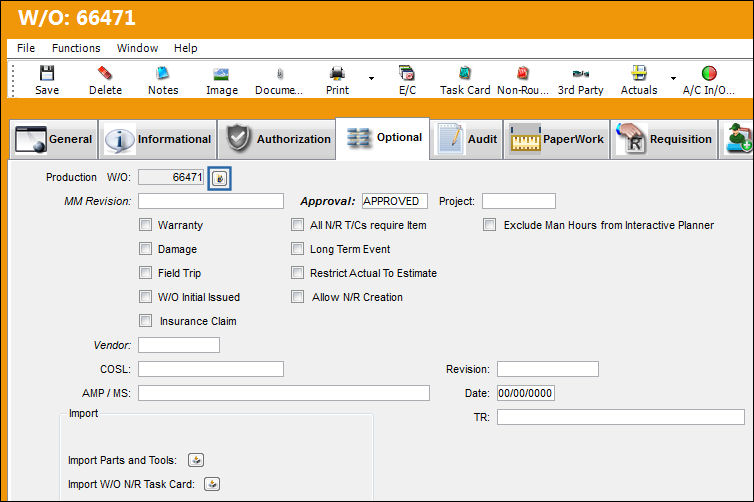Click the MM Revision input field
This screenshot has width=754, height=502.
pyautogui.click(x=211, y=201)
